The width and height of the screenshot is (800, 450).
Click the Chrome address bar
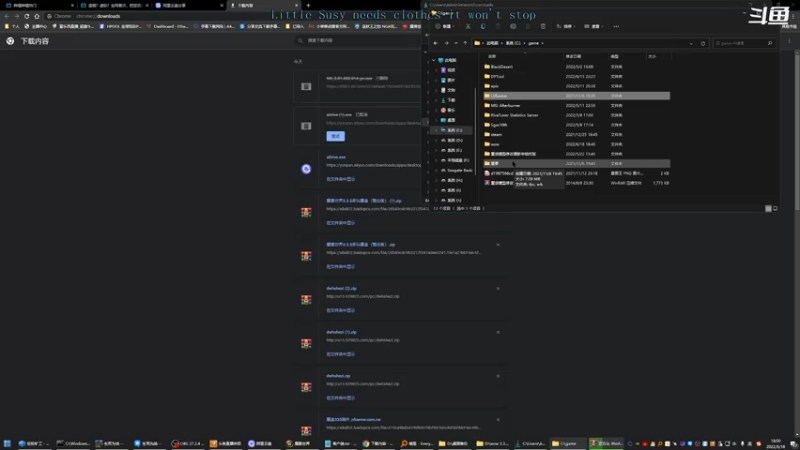tap(235, 16)
